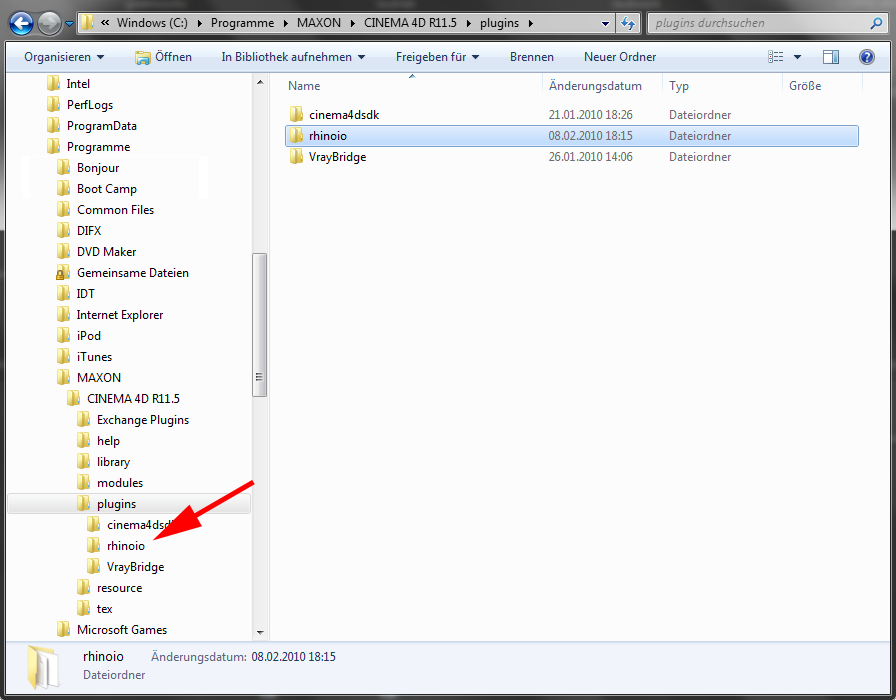Viewport: 896px width, 700px height.
Task: Open Help with the question mark icon
Action: [866, 57]
